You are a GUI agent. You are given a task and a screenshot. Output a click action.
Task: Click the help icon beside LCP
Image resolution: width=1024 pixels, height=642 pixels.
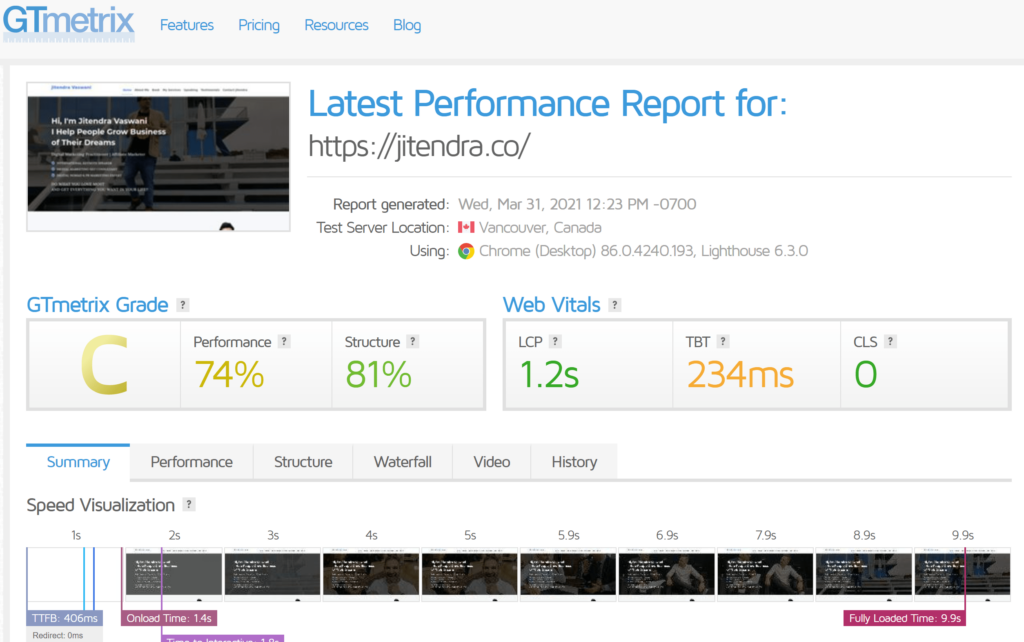(555, 342)
